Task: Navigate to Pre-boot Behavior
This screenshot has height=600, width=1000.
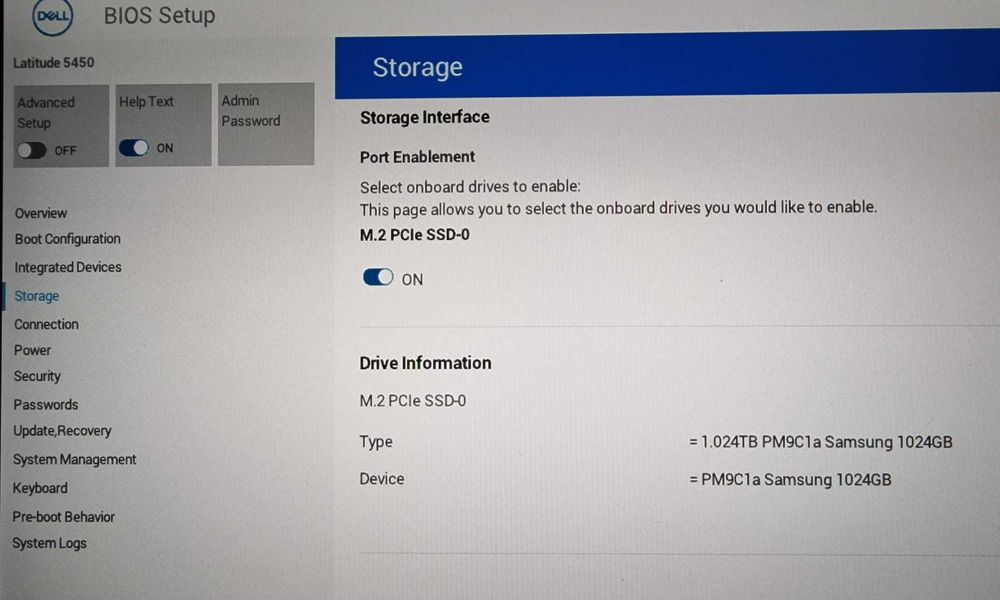Action: click(63, 517)
